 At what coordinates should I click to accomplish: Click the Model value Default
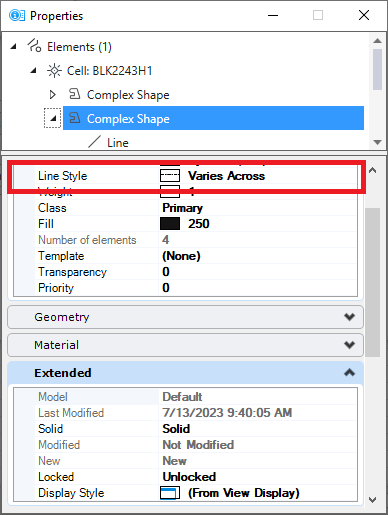tap(182, 397)
